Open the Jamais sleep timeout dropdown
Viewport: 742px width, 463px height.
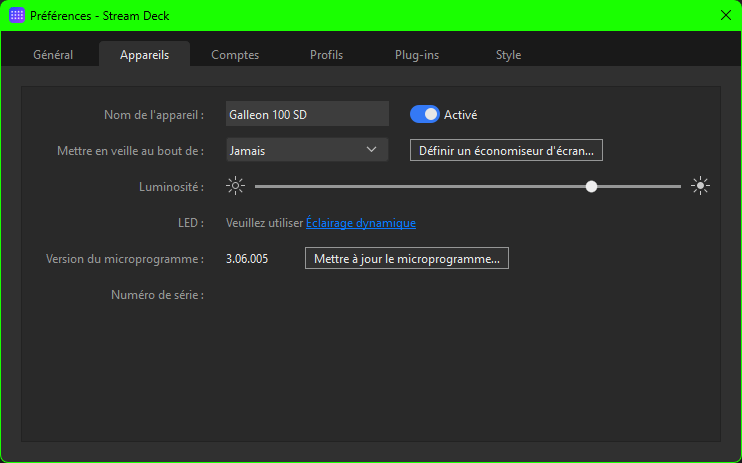point(307,150)
